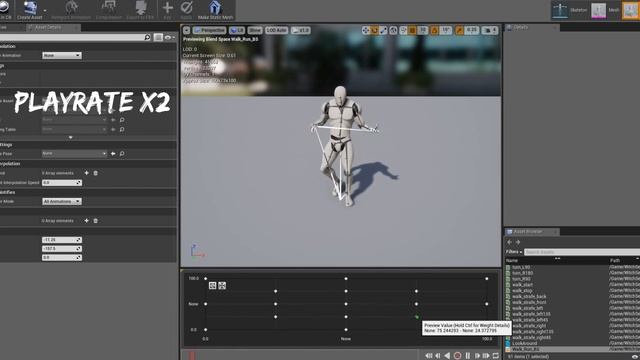Step one frame backward

[x=438, y=356]
